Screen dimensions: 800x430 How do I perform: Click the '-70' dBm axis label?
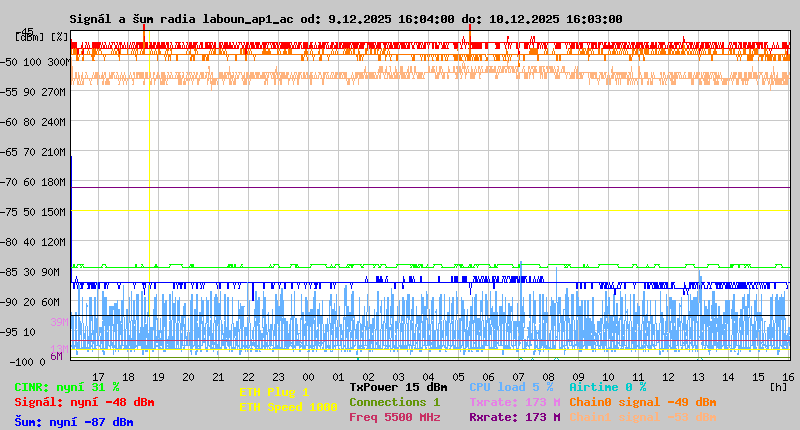click(x=9, y=182)
